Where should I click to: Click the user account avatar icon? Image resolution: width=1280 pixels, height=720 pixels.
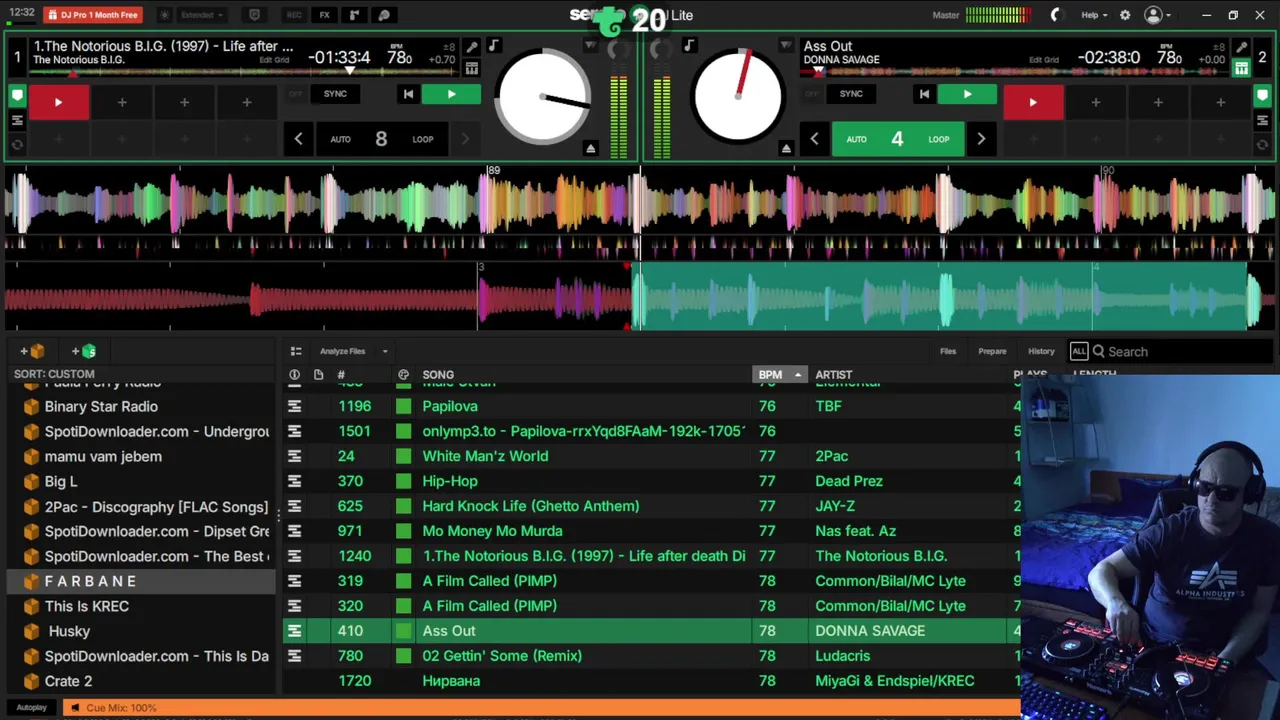tap(1153, 15)
